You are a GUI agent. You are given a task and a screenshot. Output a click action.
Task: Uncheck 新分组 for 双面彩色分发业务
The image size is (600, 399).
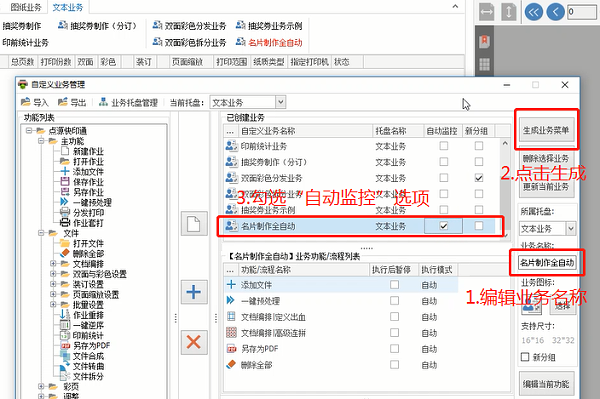click(x=479, y=178)
